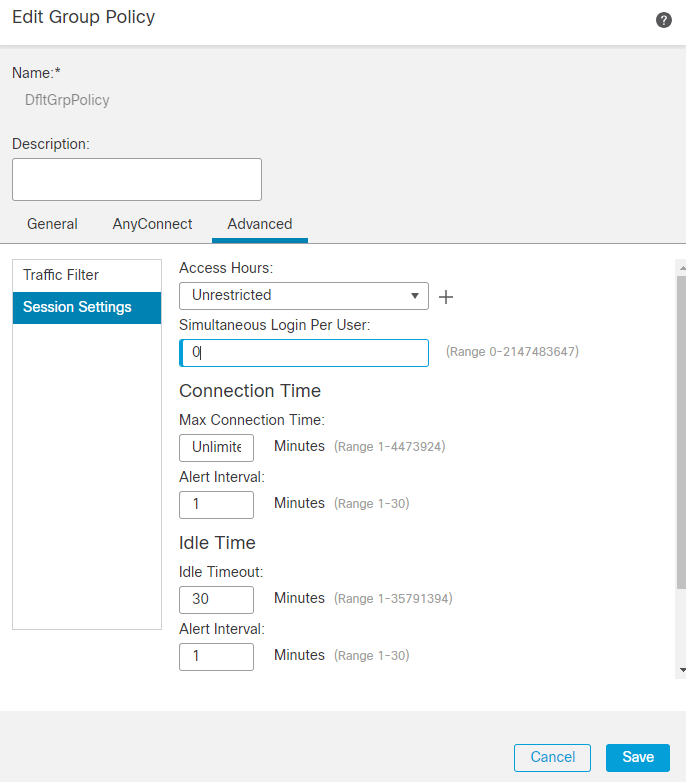686x782 pixels.
Task: Cancel editing the group policy
Action: pos(553,757)
